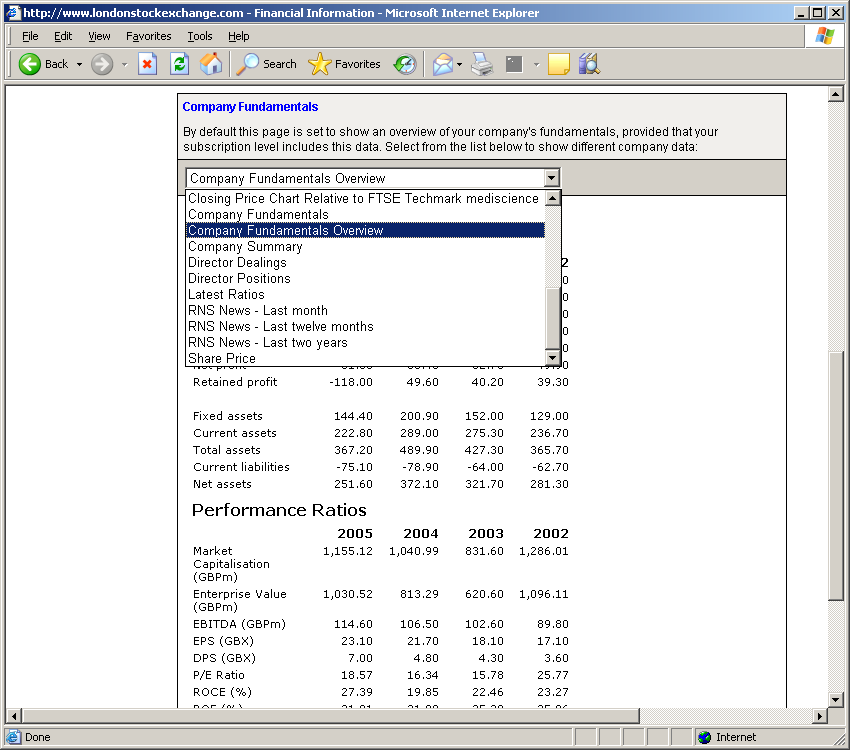Screen dimensions: 850x750
Task: Click the dropdown list scrollbar thumb
Action: (552, 318)
